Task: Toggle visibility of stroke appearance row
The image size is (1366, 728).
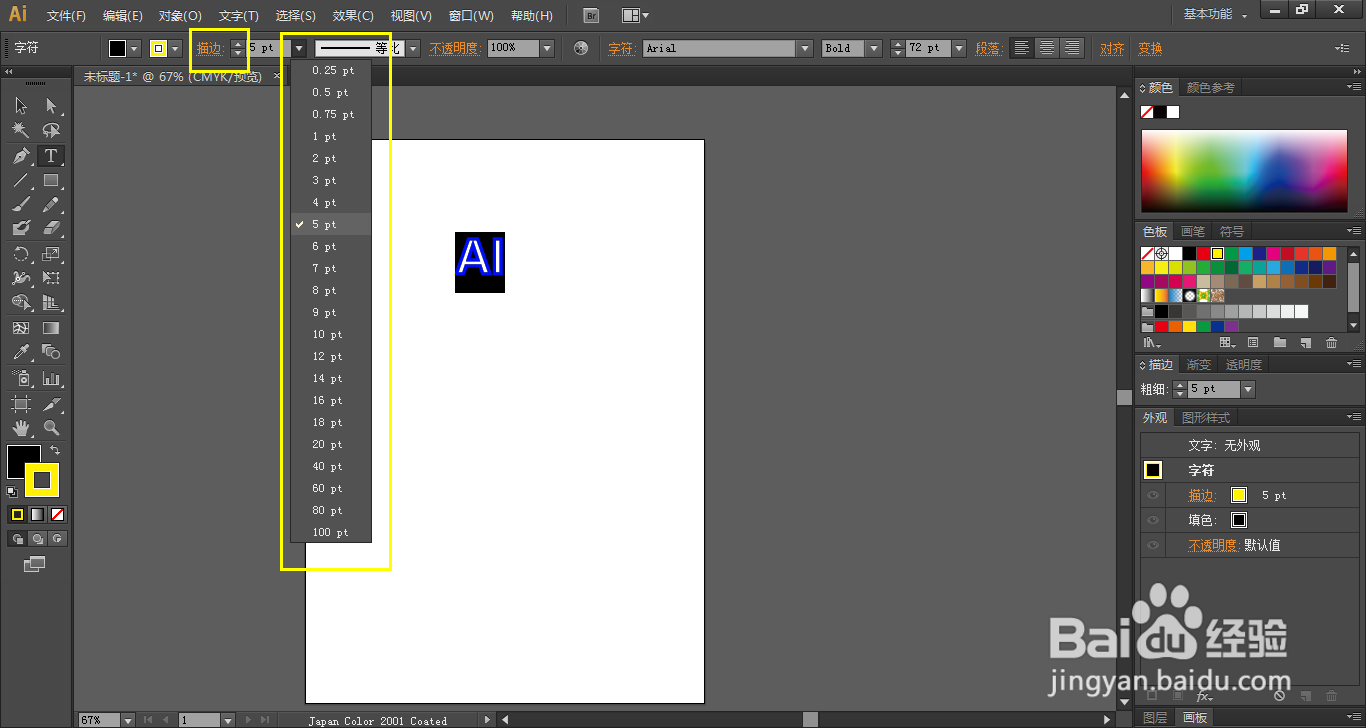Action: [x=1153, y=495]
